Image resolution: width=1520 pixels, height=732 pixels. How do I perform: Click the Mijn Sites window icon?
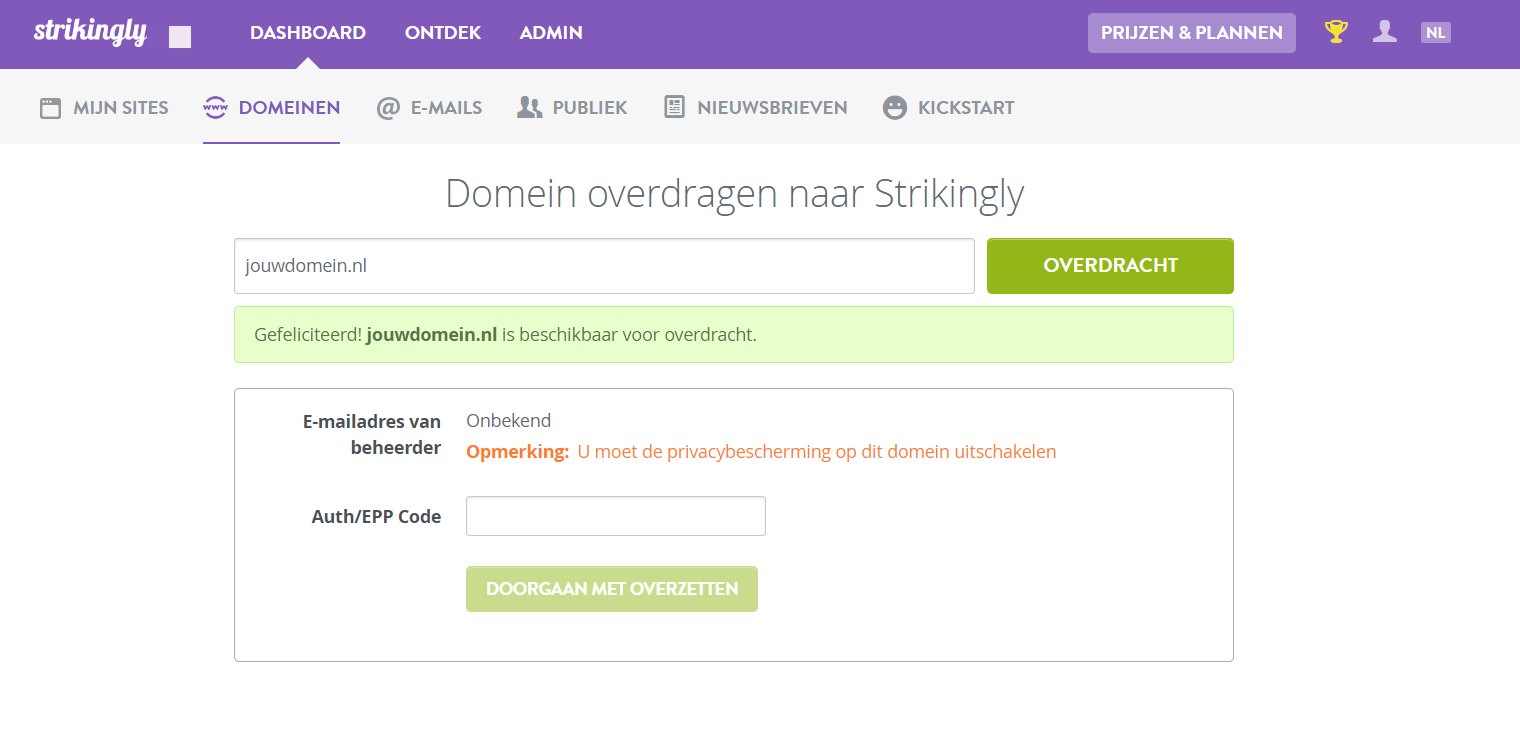[50, 108]
